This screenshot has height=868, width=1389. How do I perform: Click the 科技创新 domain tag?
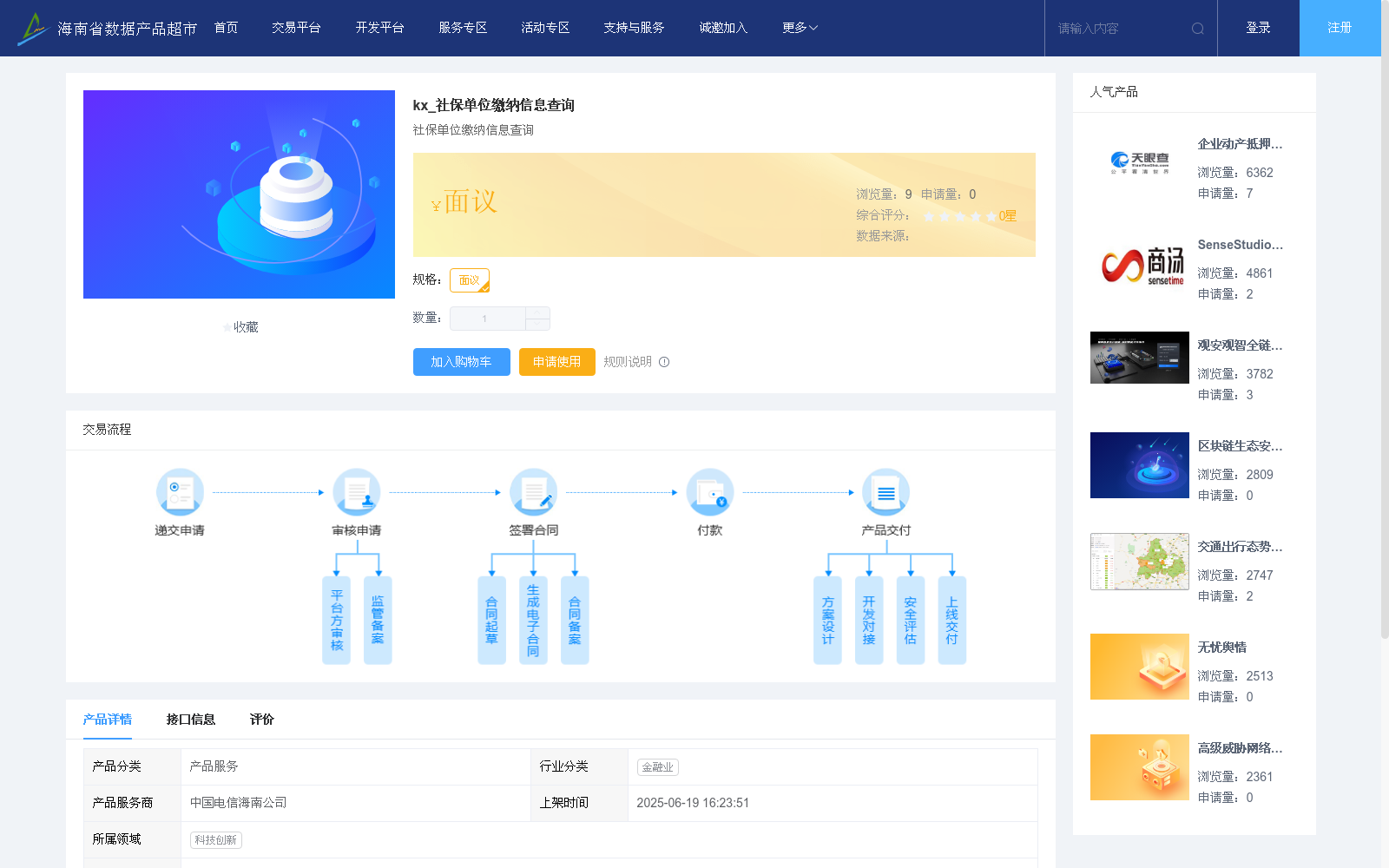coord(216,840)
